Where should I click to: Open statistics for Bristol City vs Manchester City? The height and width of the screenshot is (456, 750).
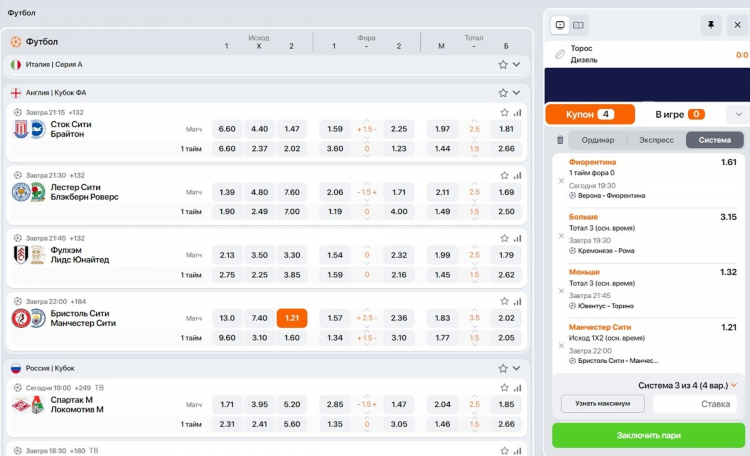[518, 301]
